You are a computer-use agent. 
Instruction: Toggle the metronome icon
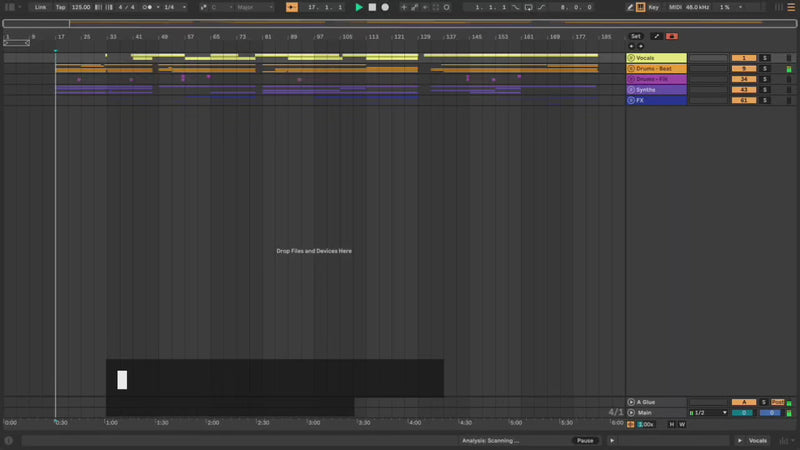[148, 7]
